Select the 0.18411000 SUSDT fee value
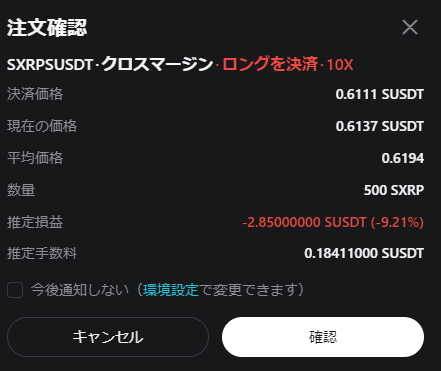This screenshot has height=371, width=441. point(364,253)
